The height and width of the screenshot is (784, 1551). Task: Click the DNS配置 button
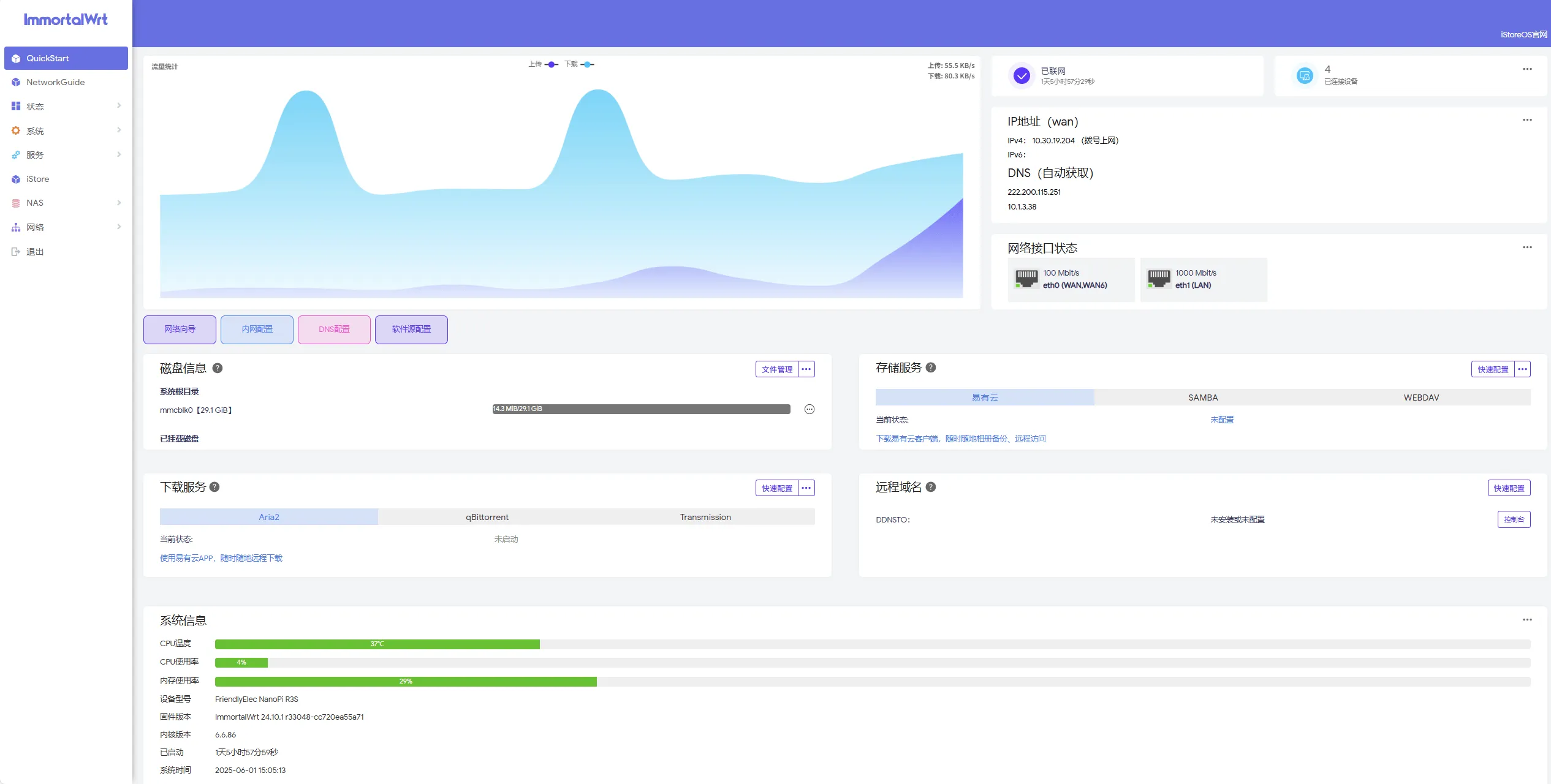334,330
